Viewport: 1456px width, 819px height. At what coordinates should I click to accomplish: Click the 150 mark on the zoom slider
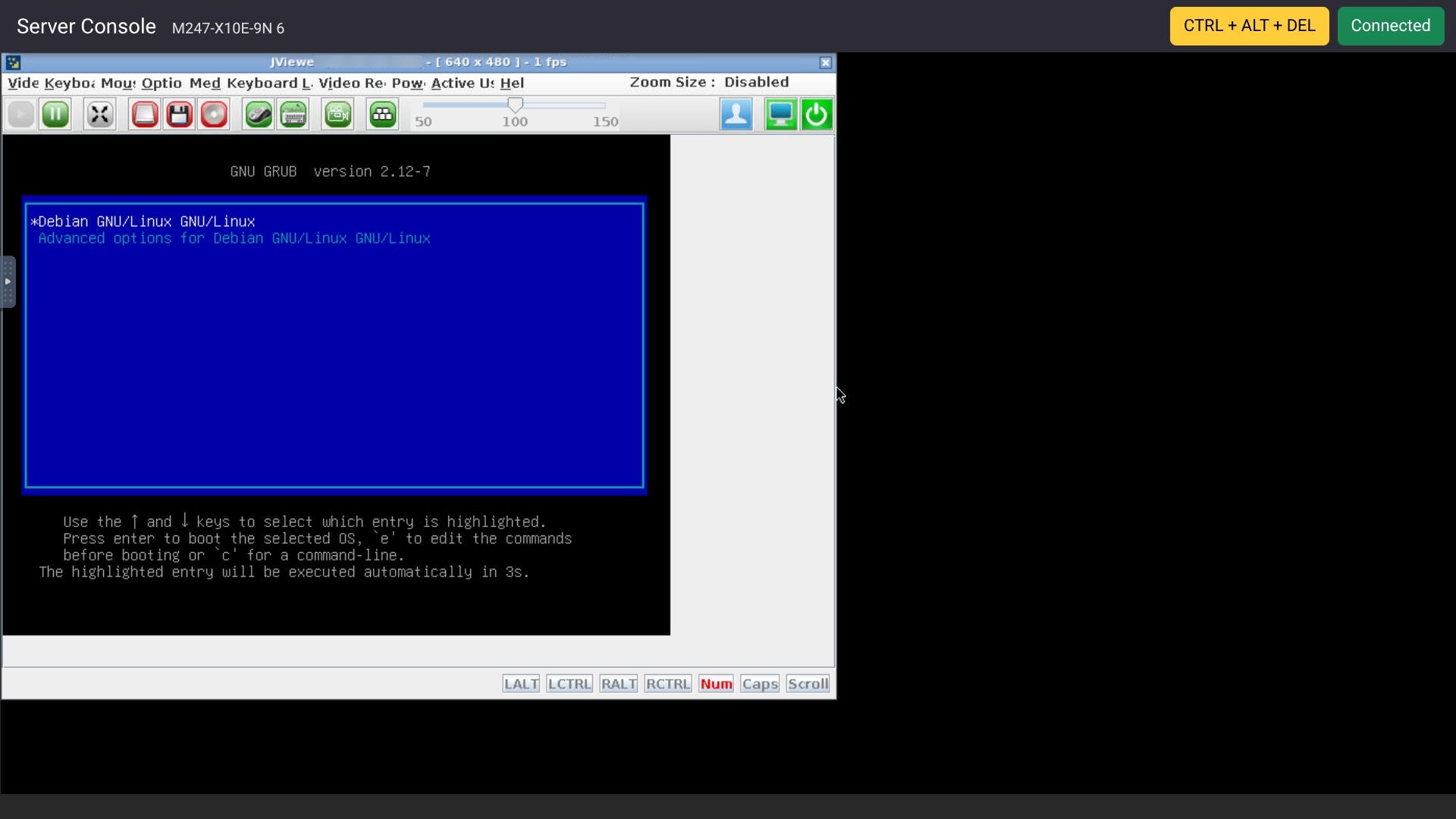click(605, 121)
